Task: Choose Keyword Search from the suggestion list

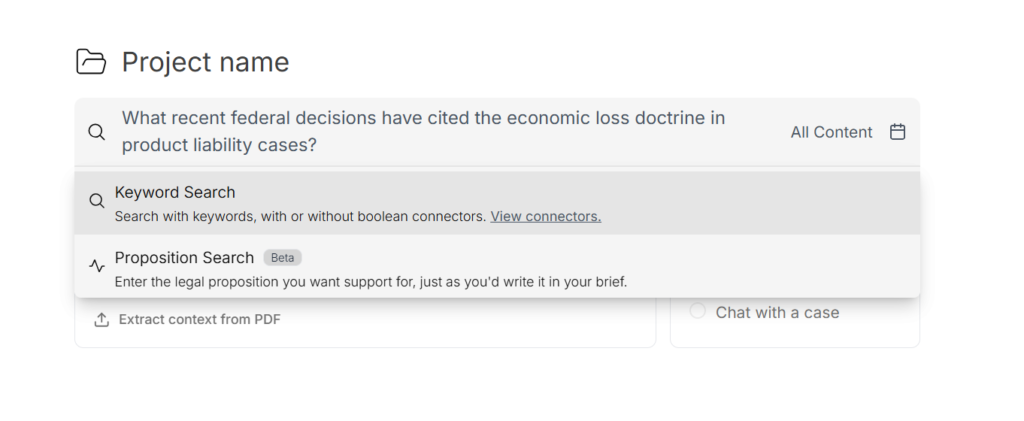Action: click(x=175, y=192)
